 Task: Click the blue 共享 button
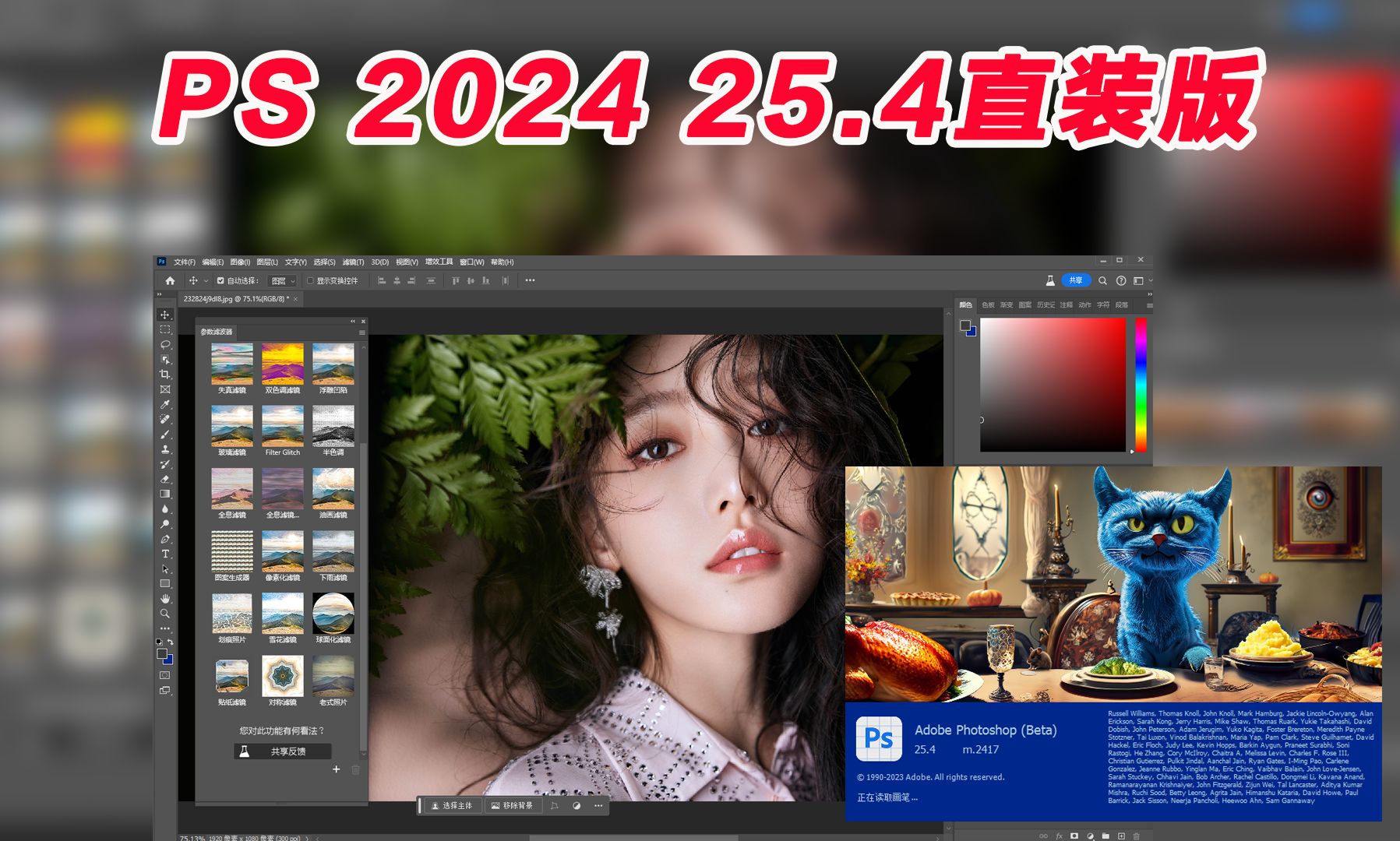pyautogui.click(x=1076, y=280)
